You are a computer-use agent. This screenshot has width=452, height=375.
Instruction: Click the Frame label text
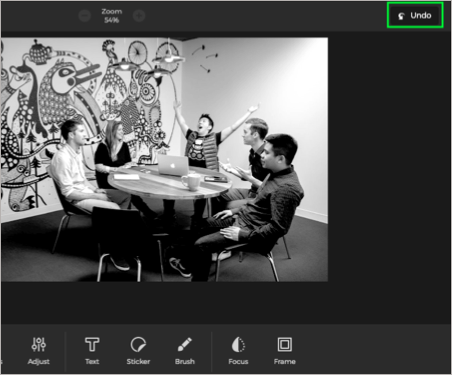[285, 361]
